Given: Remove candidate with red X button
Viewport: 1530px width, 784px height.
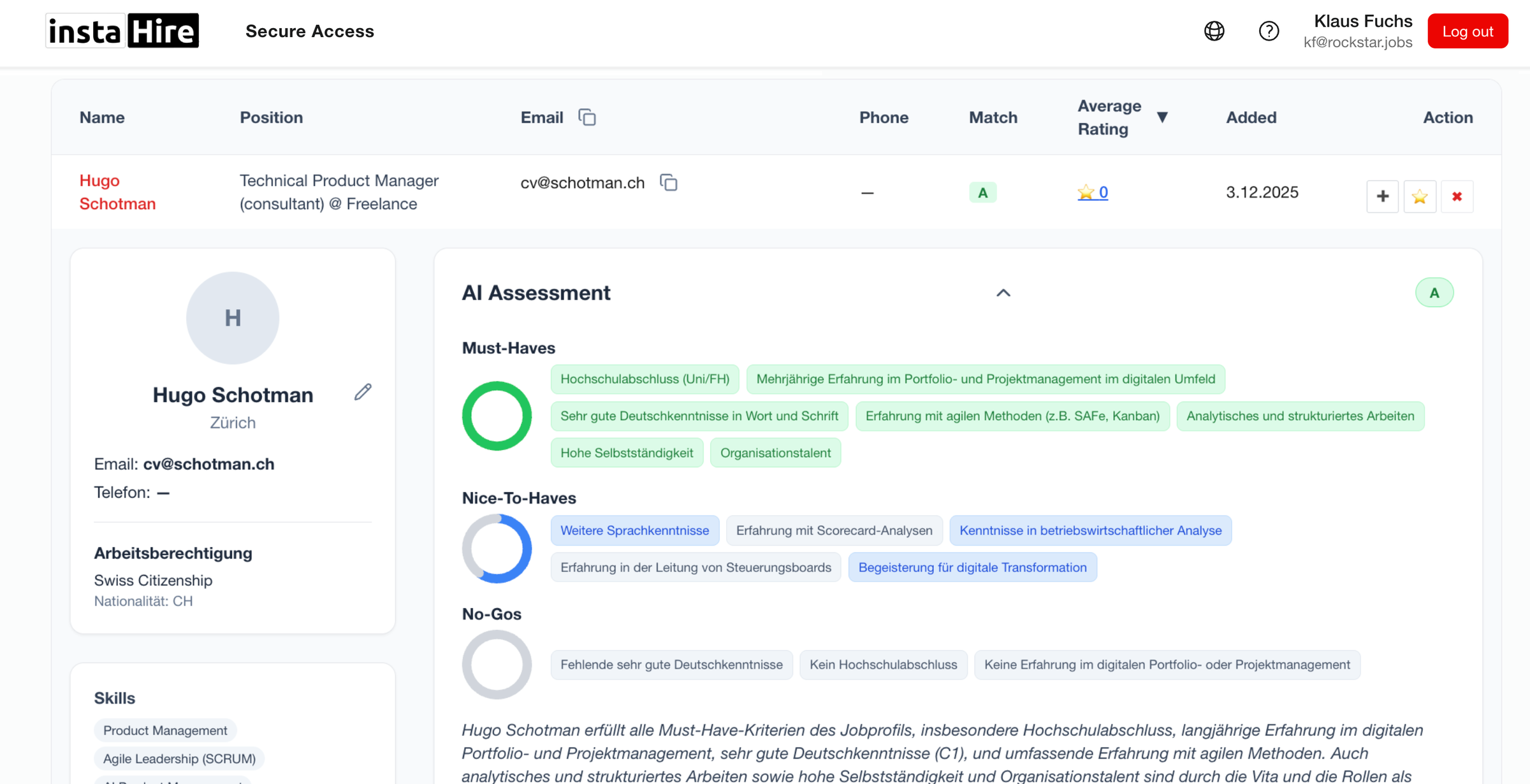Looking at the screenshot, I should point(1457,196).
